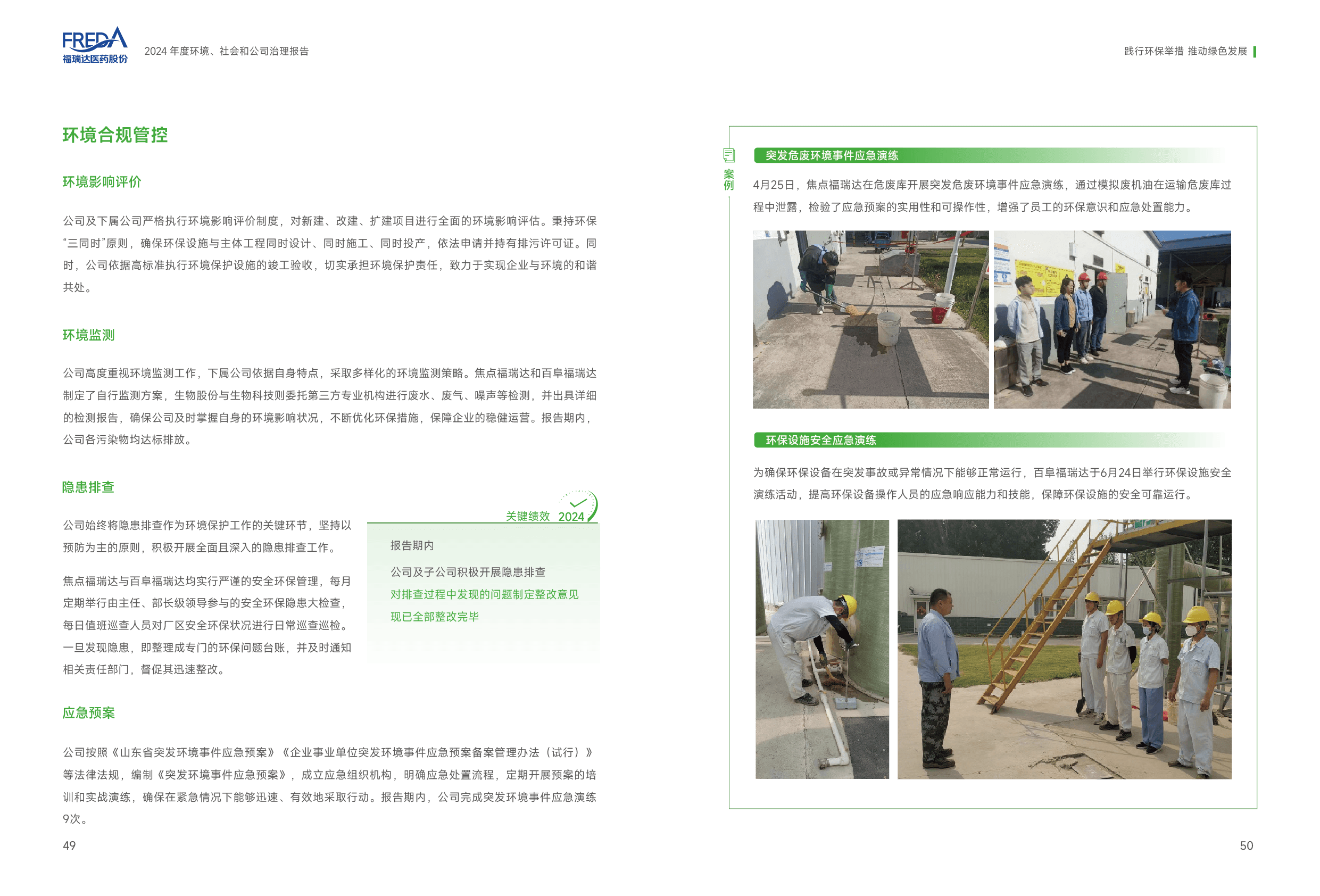The width and height of the screenshot is (1320, 896).
Task: Click the 应急预案 subsection heading
Action: (89, 713)
